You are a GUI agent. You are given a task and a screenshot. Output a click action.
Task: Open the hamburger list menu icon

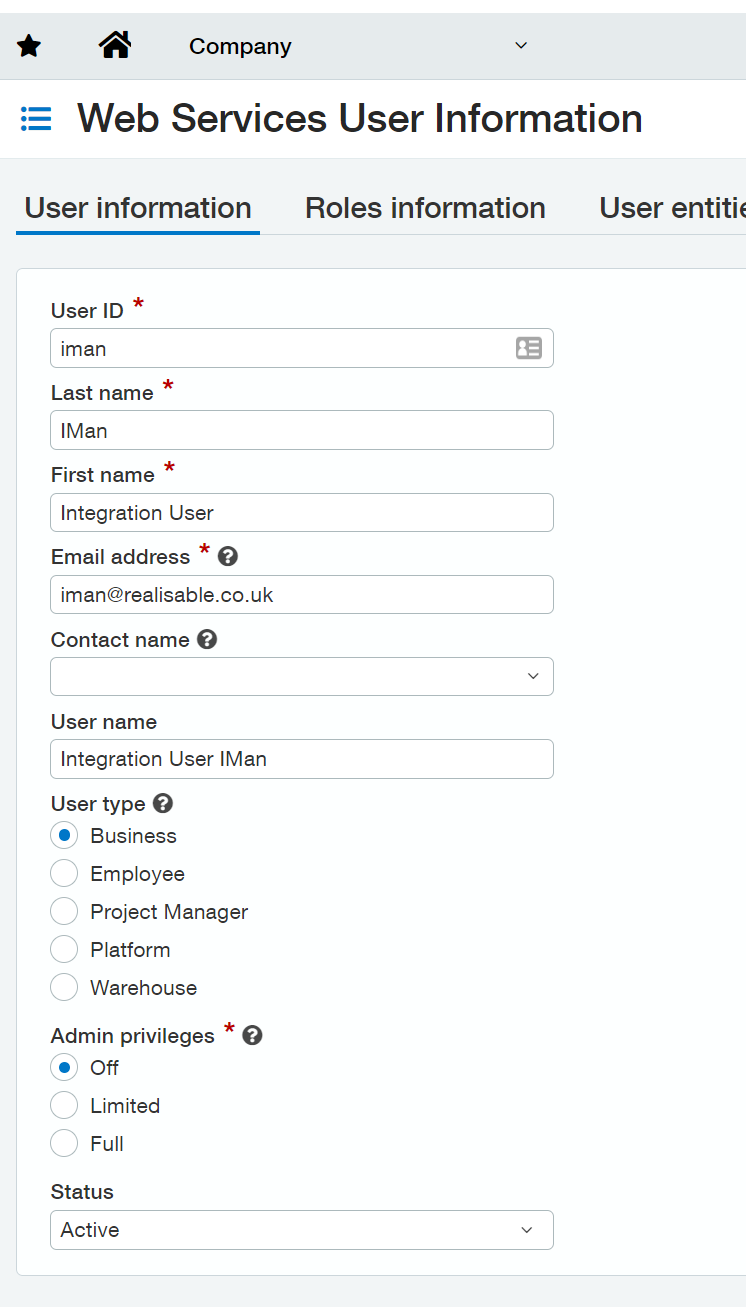tap(36, 119)
